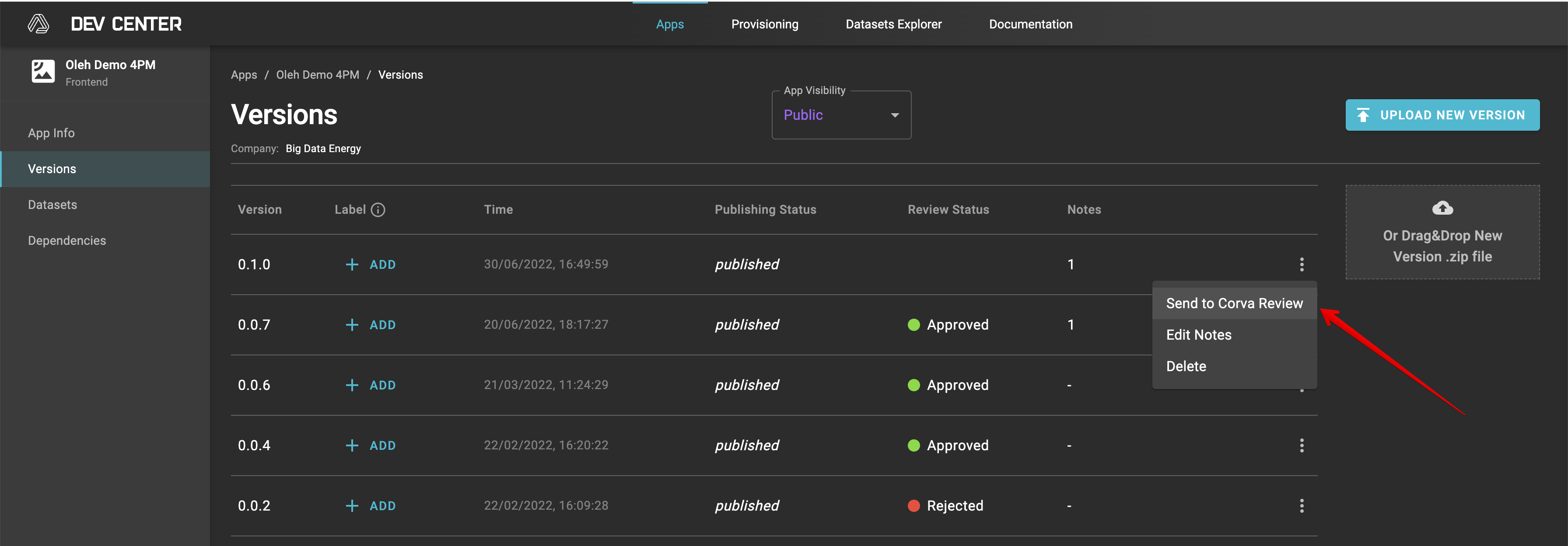Click the plus icon for version 0.0.4 label
This screenshot has height=546, width=1568.
point(352,446)
